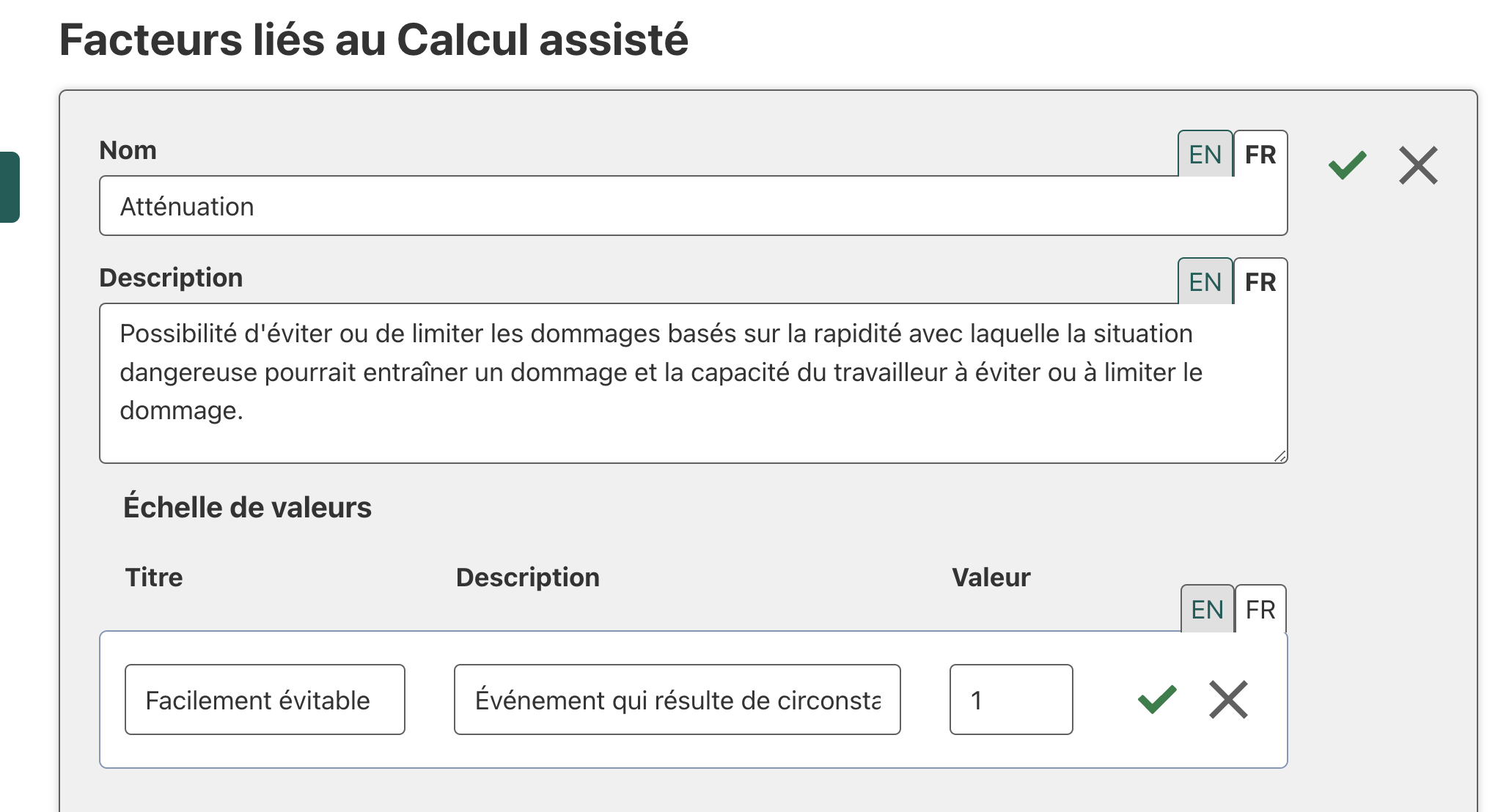Switch Nom field to EN tab
This screenshot has height=812, width=1509.
click(x=1205, y=155)
